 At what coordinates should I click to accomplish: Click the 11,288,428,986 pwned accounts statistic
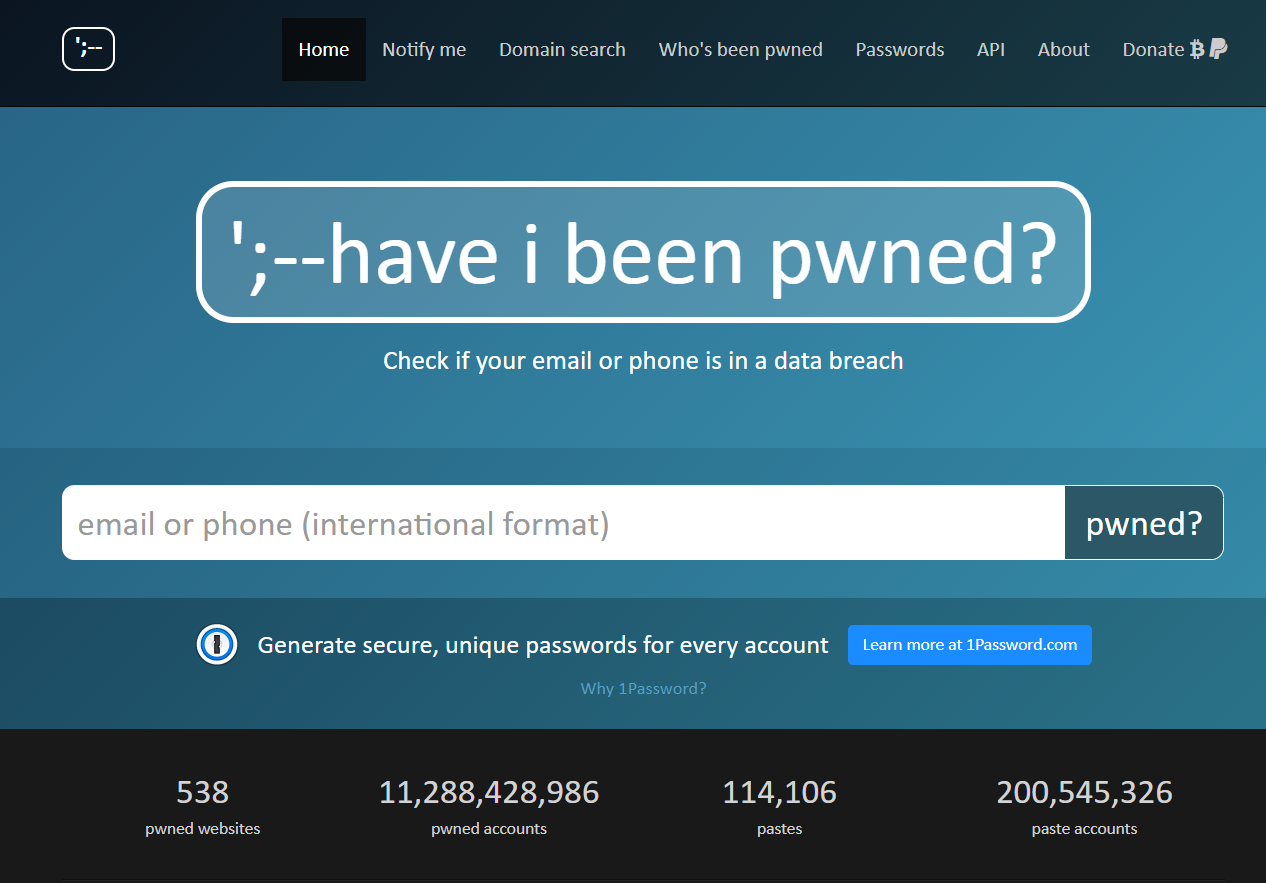488,793
